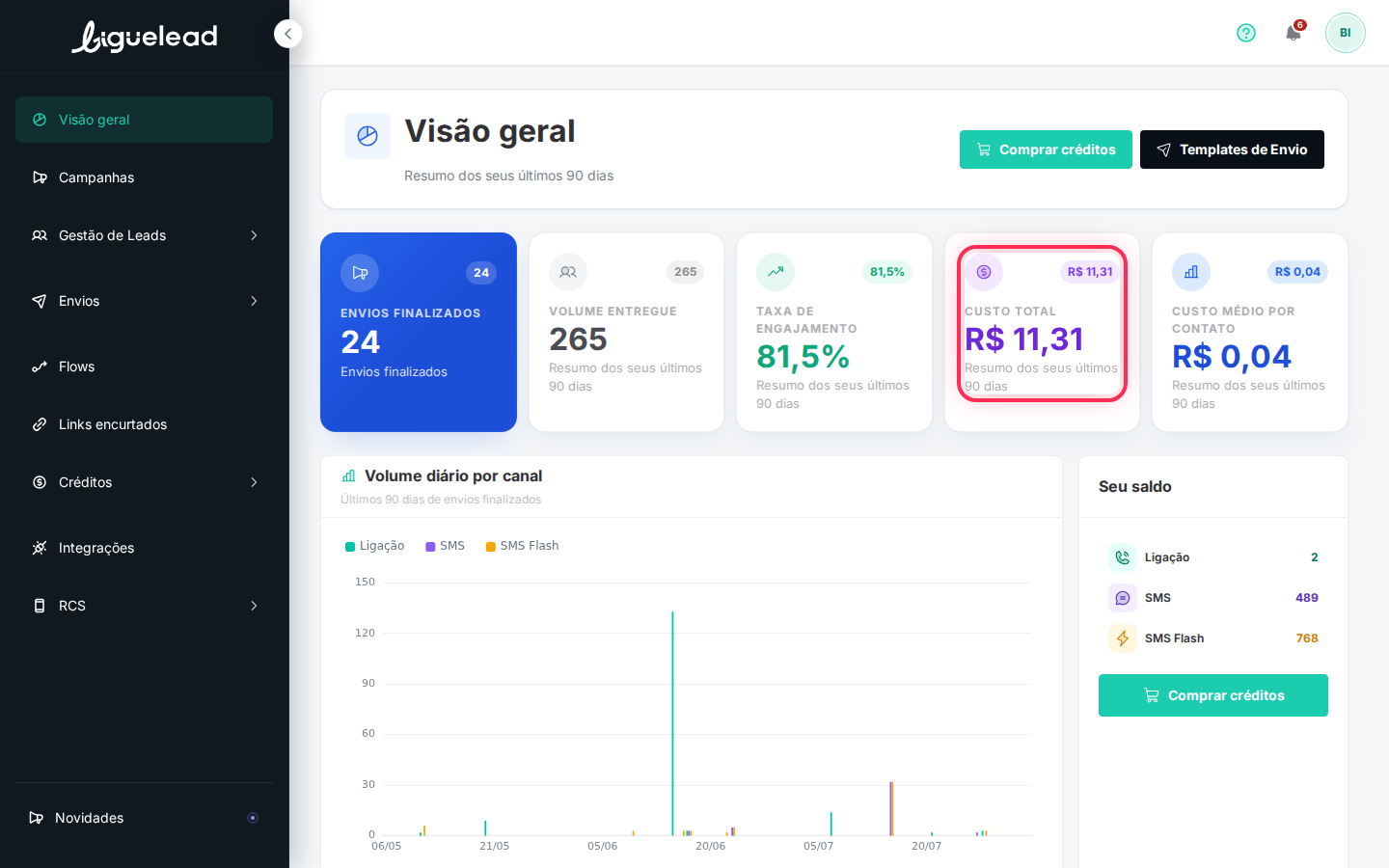The image size is (1389, 868).
Task: Collapse the sidebar with the arrow button
Action: [287, 34]
